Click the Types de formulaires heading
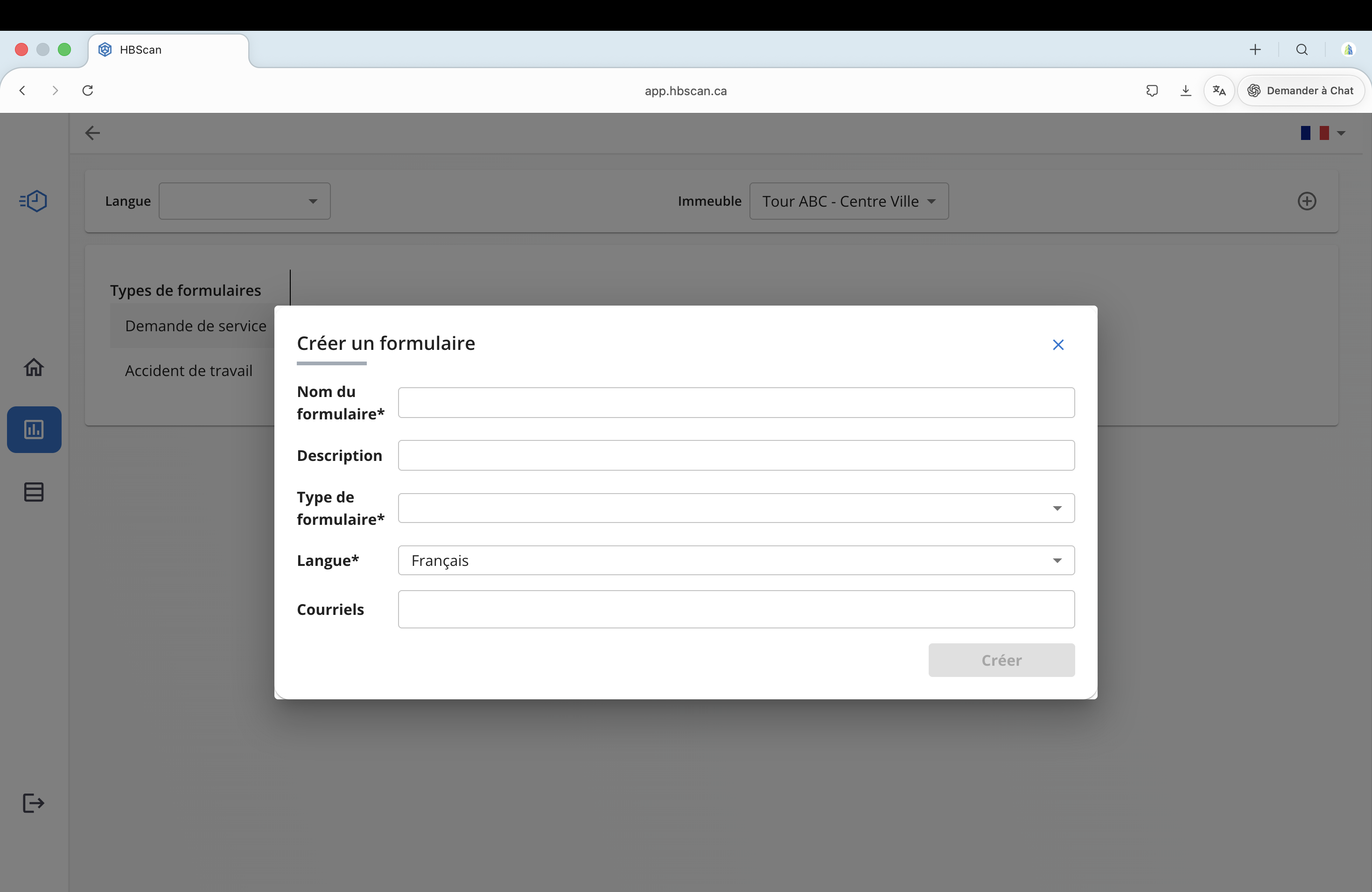This screenshot has width=1372, height=892. 186,291
